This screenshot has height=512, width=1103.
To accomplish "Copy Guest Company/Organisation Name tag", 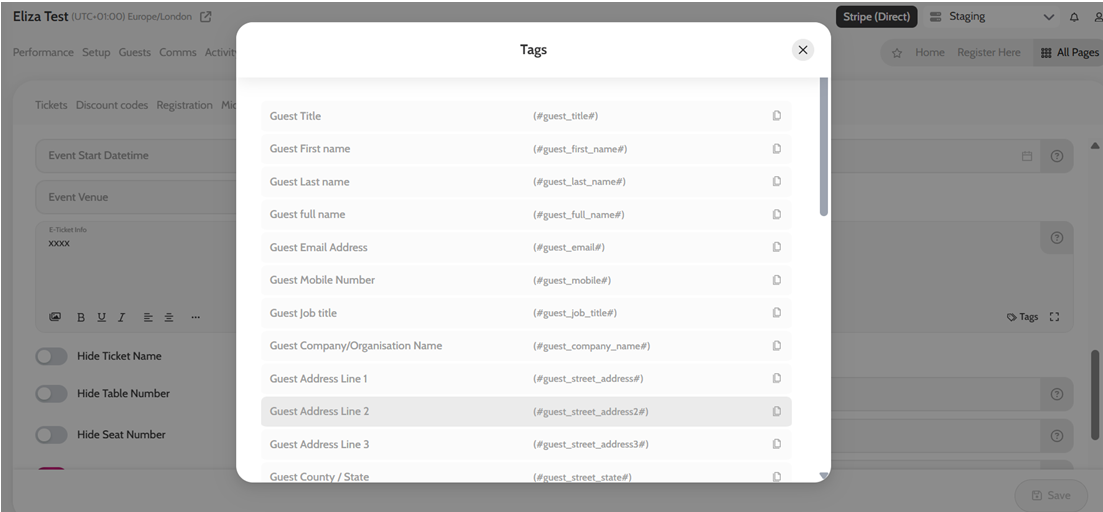I will [776, 346].
